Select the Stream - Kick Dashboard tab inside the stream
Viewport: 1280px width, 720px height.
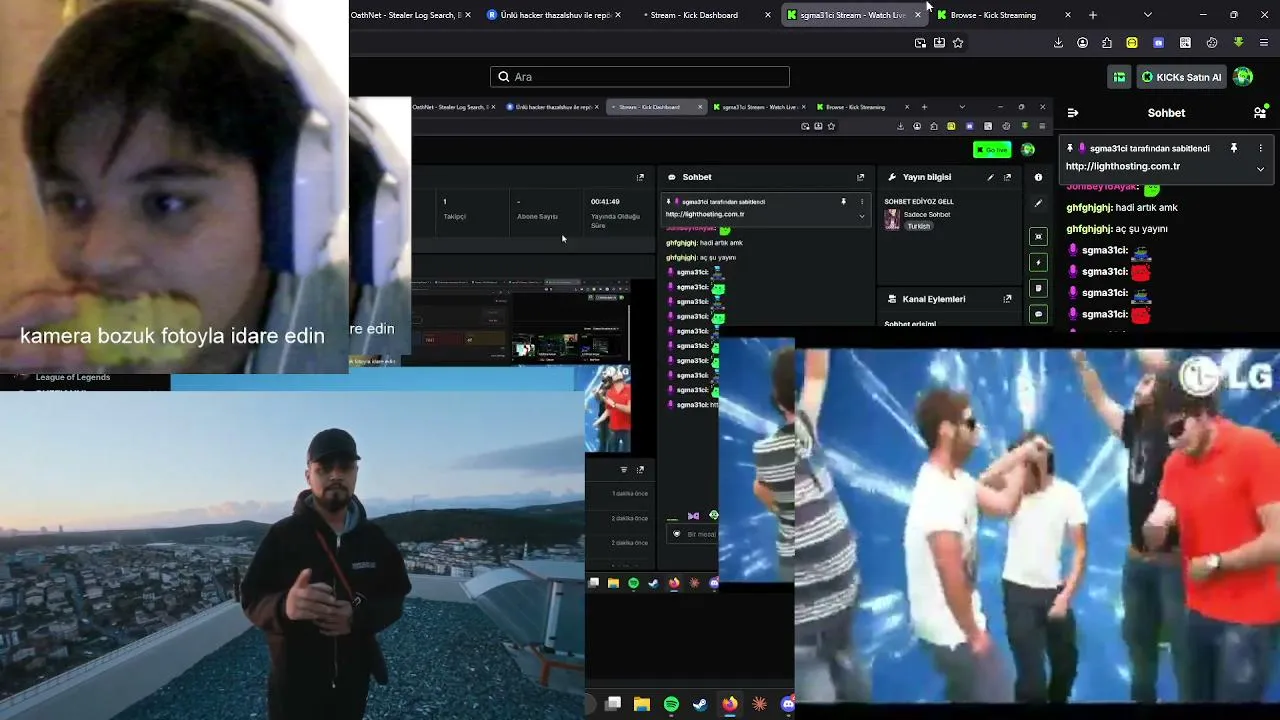[656, 107]
